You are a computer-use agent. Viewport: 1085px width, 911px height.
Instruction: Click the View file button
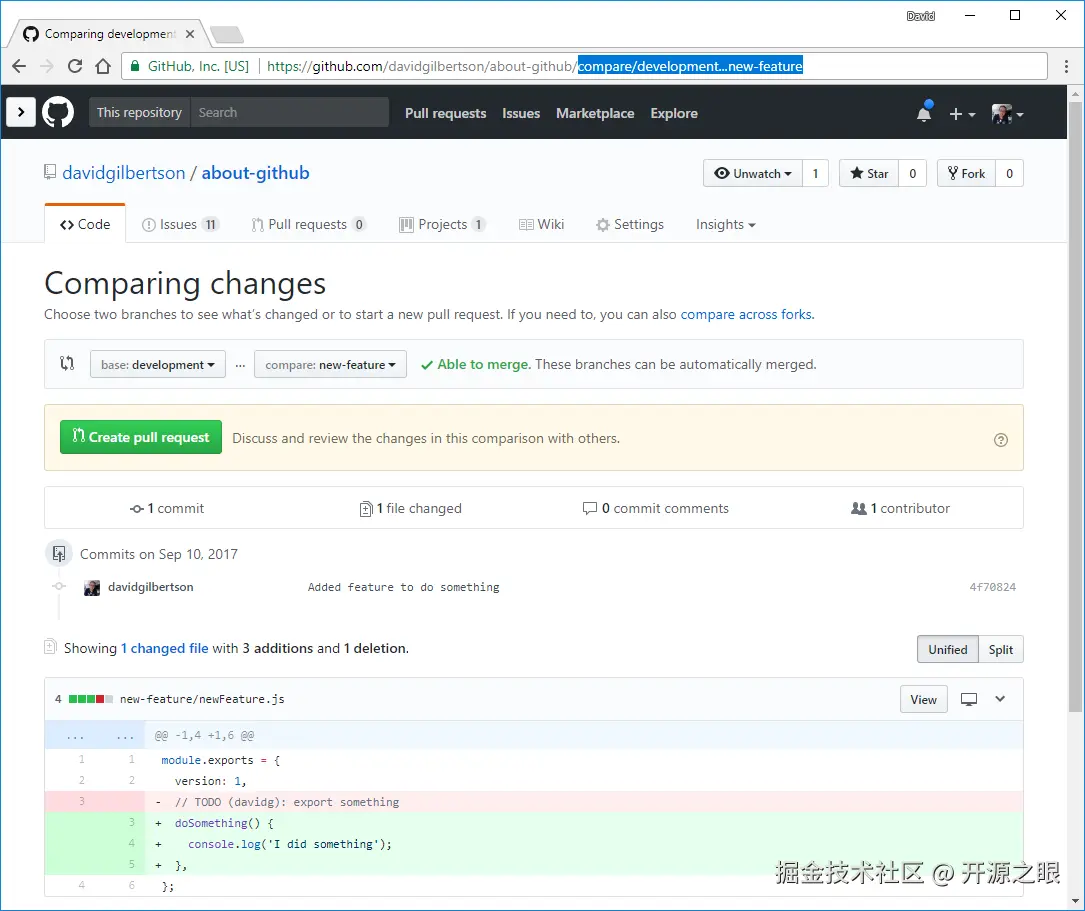pyautogui.click(x=924, y=699)
